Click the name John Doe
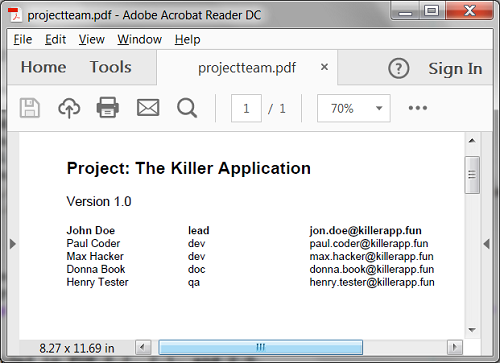 click(91, 230)
